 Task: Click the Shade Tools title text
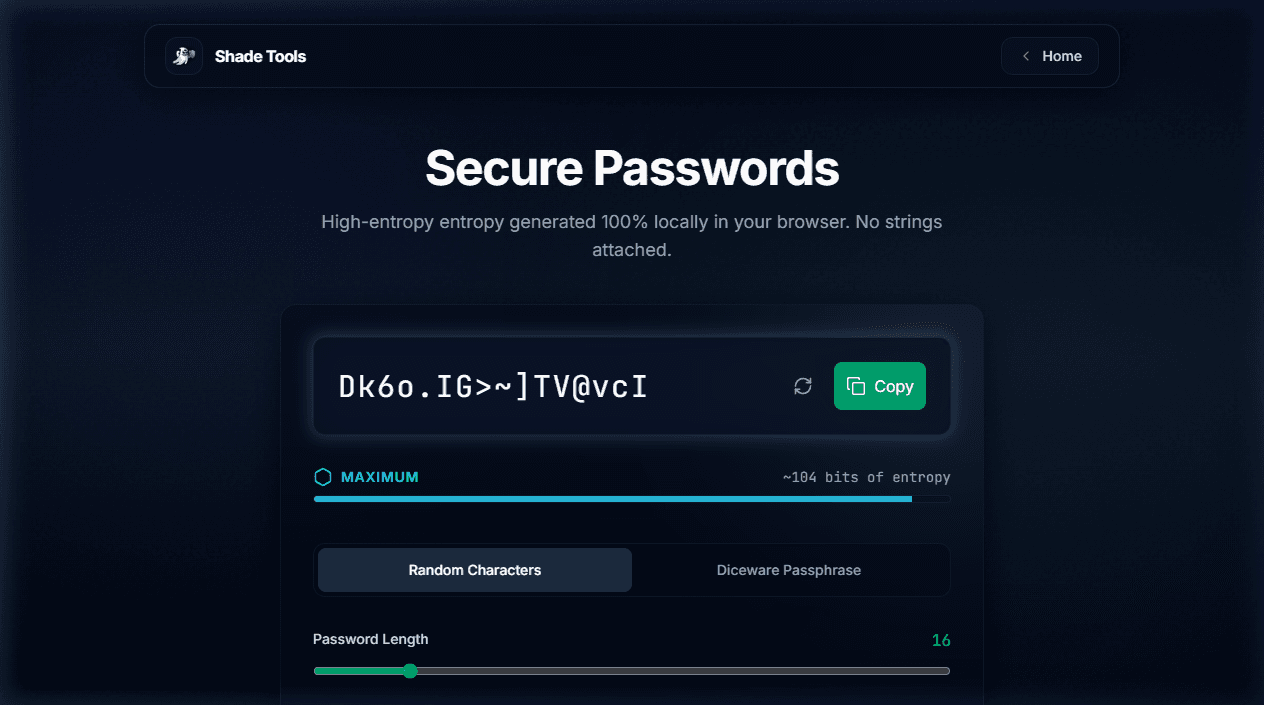[260, 56]
